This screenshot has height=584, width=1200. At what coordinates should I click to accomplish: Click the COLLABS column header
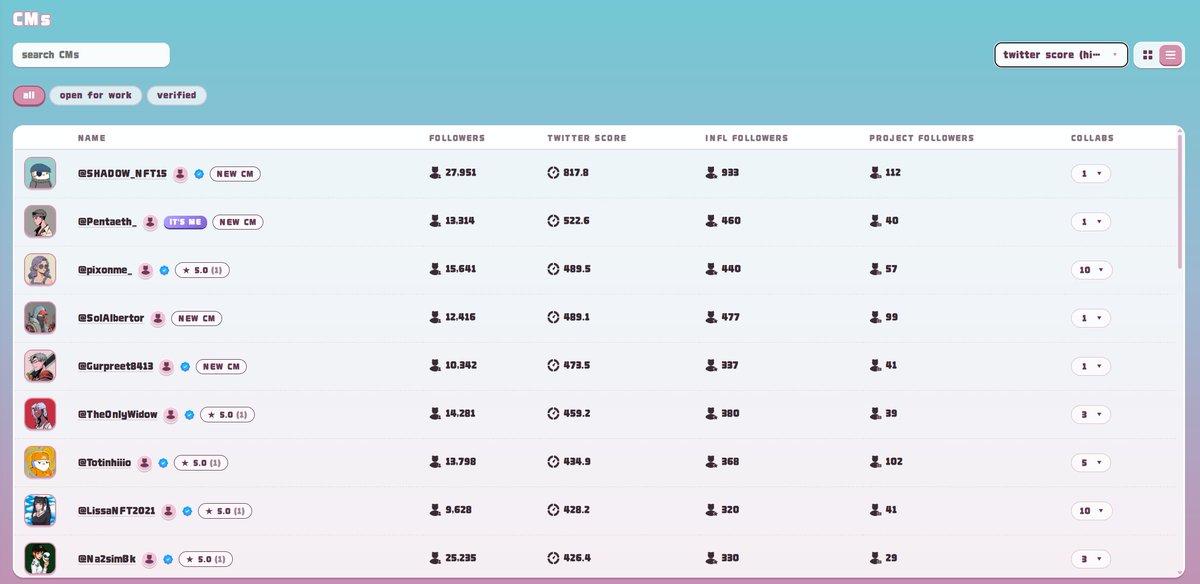[x=1092, y=138]
